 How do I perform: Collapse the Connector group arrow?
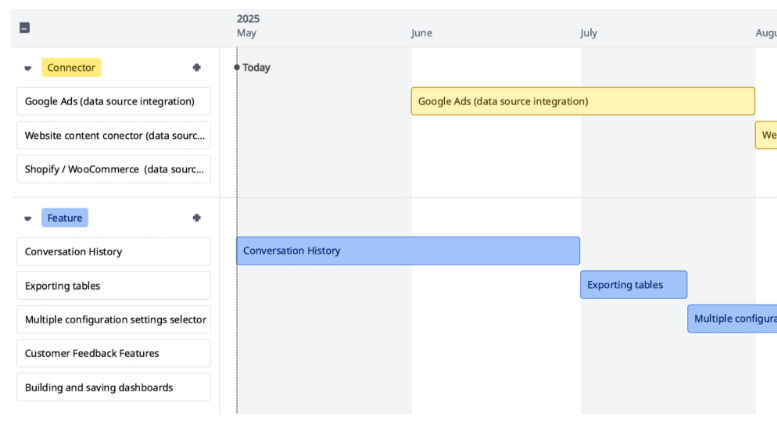pyautogui.click(x=28, y=68)
